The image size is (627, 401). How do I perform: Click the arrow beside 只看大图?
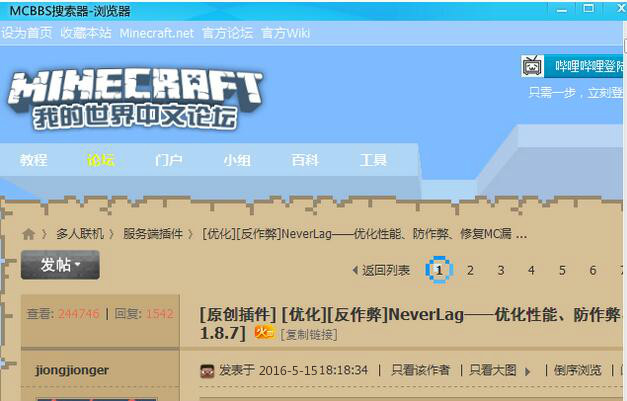coord(527,371)
